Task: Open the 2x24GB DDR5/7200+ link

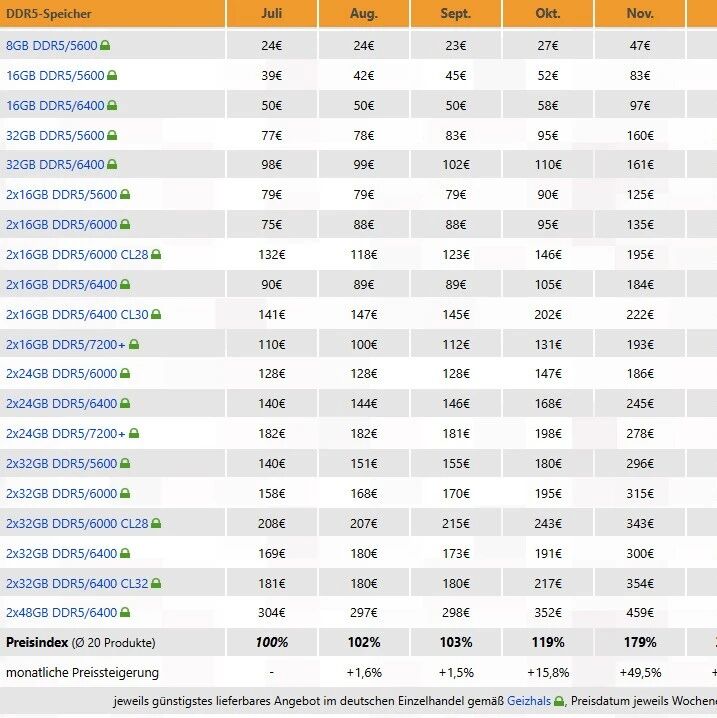Action: (65, 433)
